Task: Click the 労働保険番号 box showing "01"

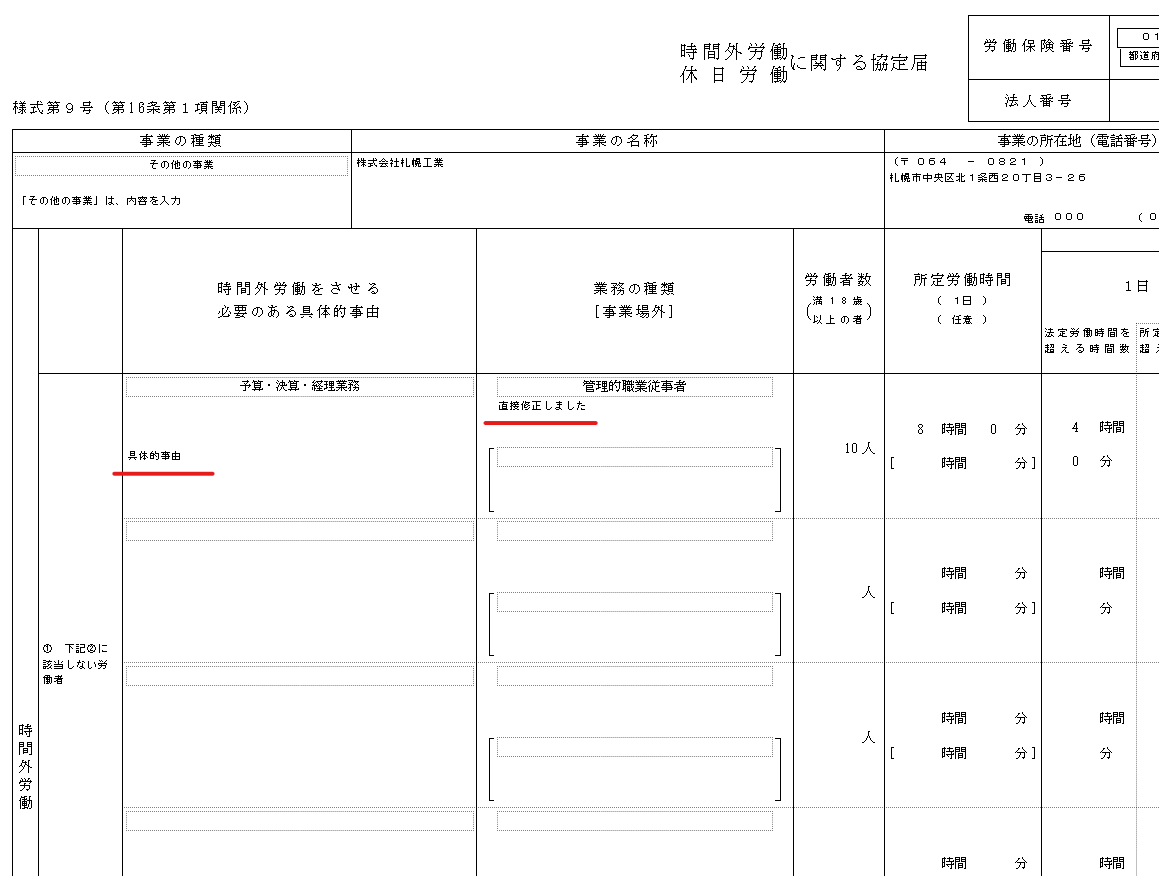Action: tap(1137, 38)
